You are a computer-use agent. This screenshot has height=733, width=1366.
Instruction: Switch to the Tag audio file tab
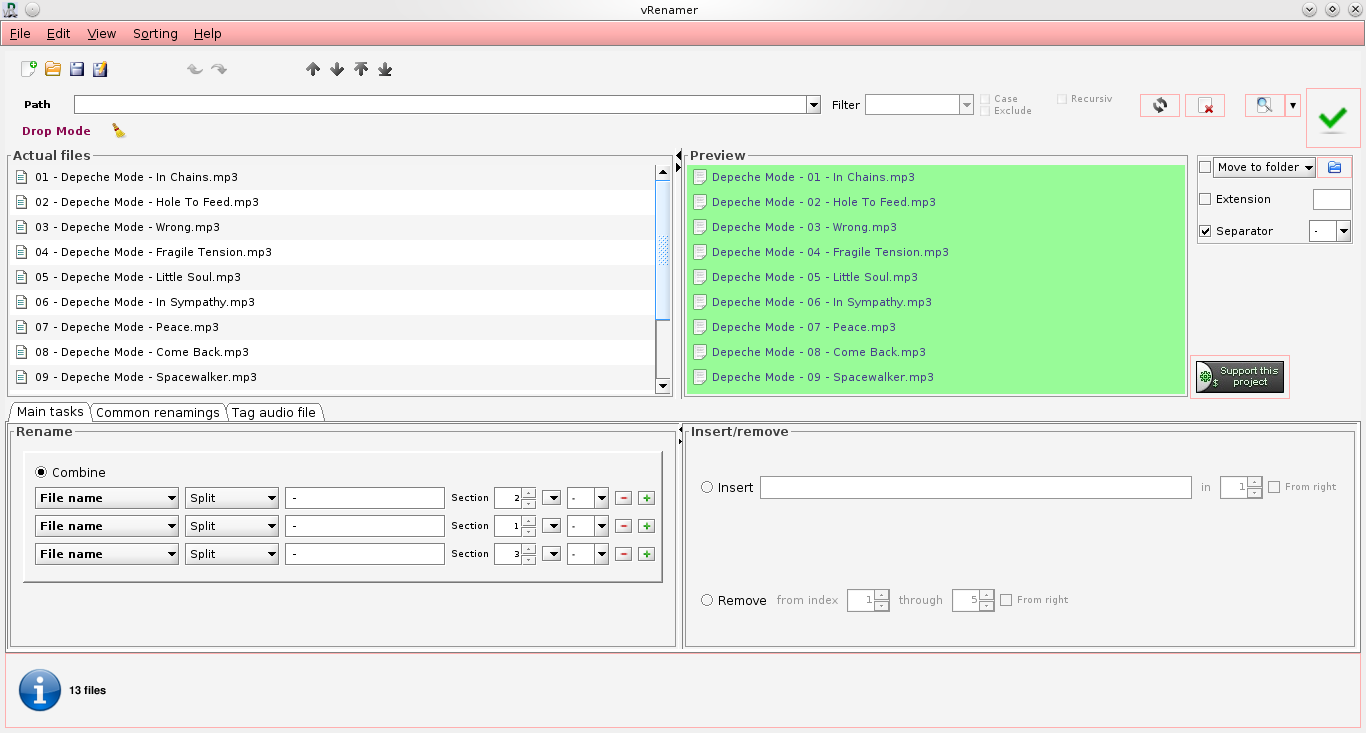click(274, 412)
